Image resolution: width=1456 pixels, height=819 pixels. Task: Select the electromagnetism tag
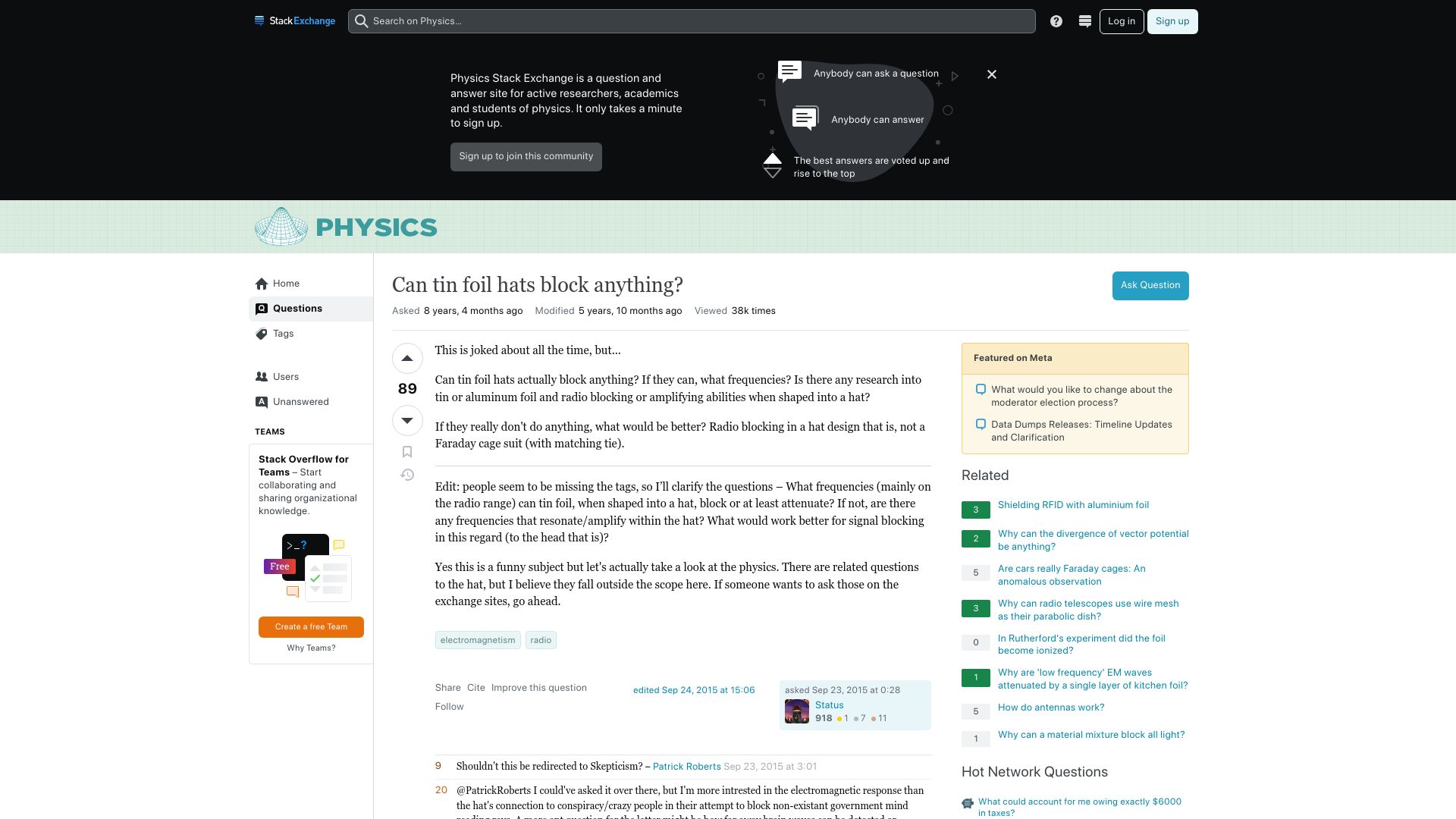click(x=478, y=640)
